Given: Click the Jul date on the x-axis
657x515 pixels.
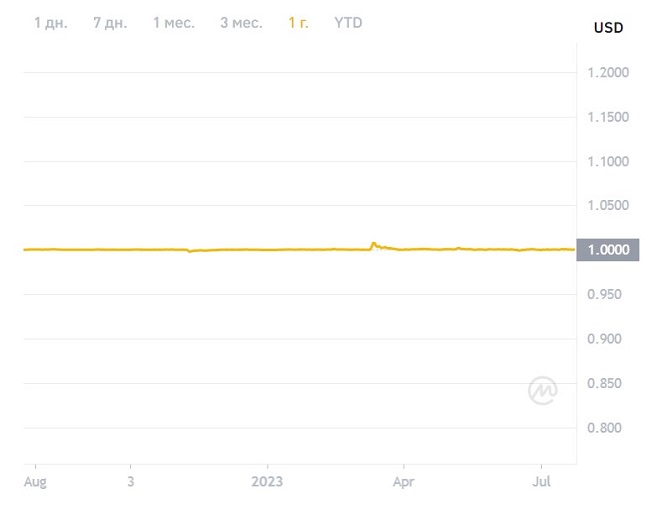Looking at the screenshot, I should [x=541, y=481].
